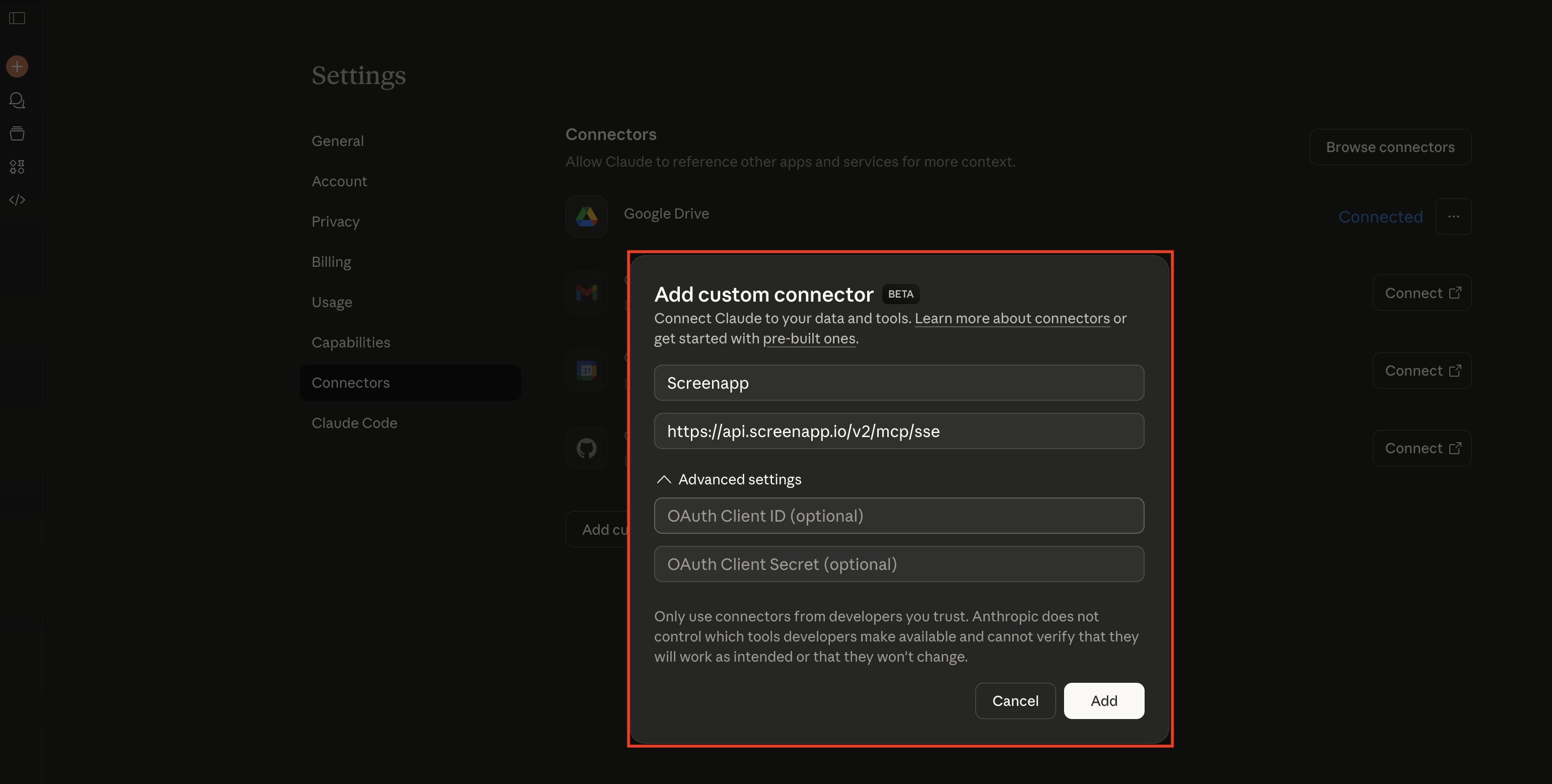1552x784 pixels.
Task: Click the Add button
Action: (1103, 700)
